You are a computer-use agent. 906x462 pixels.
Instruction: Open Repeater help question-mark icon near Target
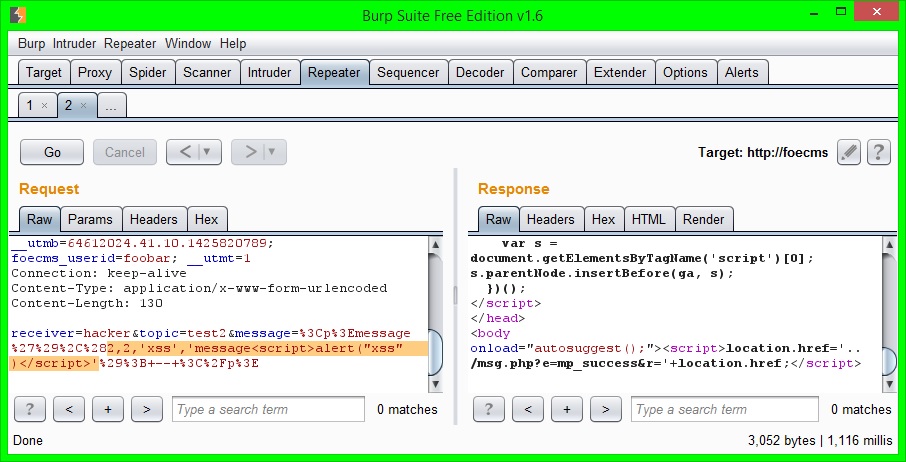pyautogui.click(x=878, y=152)
